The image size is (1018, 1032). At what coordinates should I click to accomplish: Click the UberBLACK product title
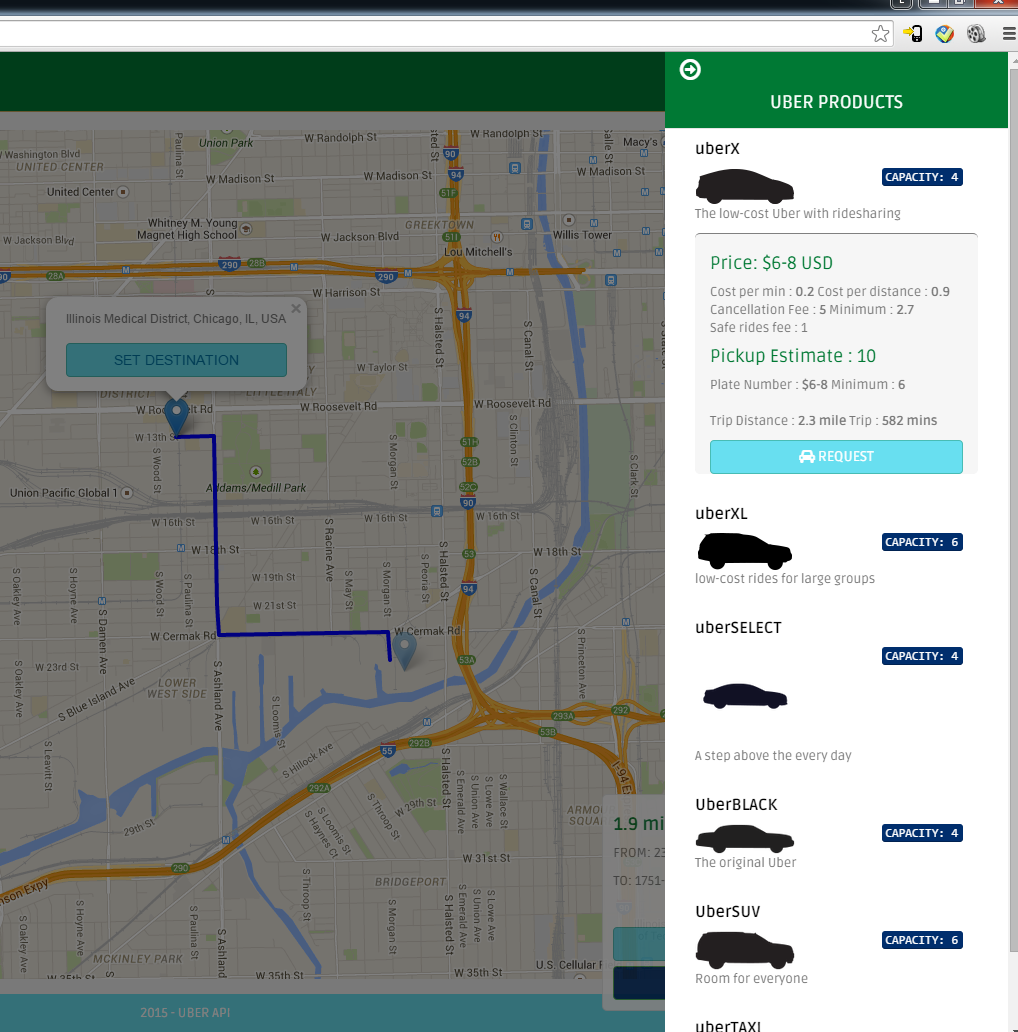(x=736, y=804)
